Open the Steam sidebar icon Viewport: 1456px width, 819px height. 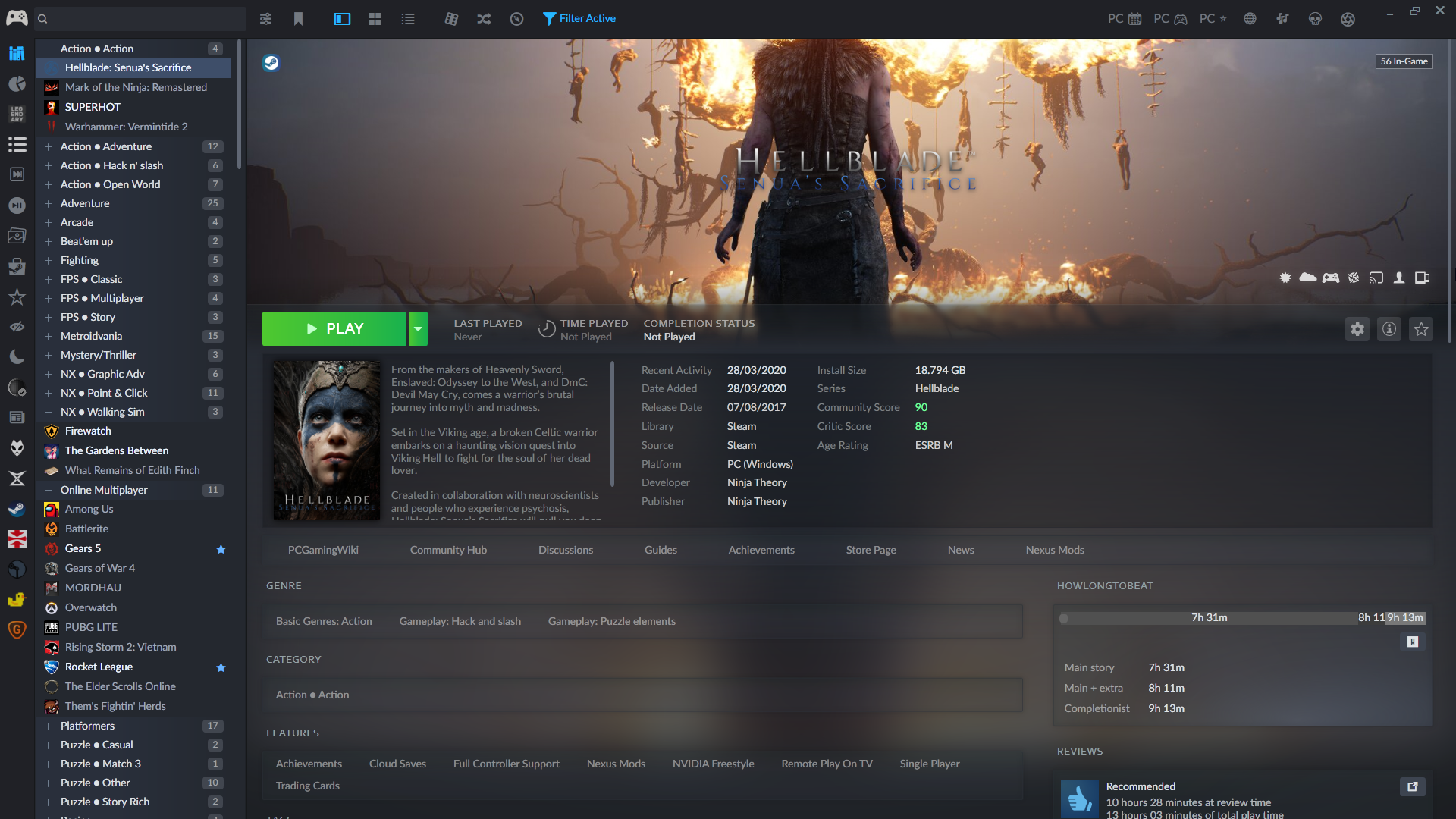click(x=17, y=509)
